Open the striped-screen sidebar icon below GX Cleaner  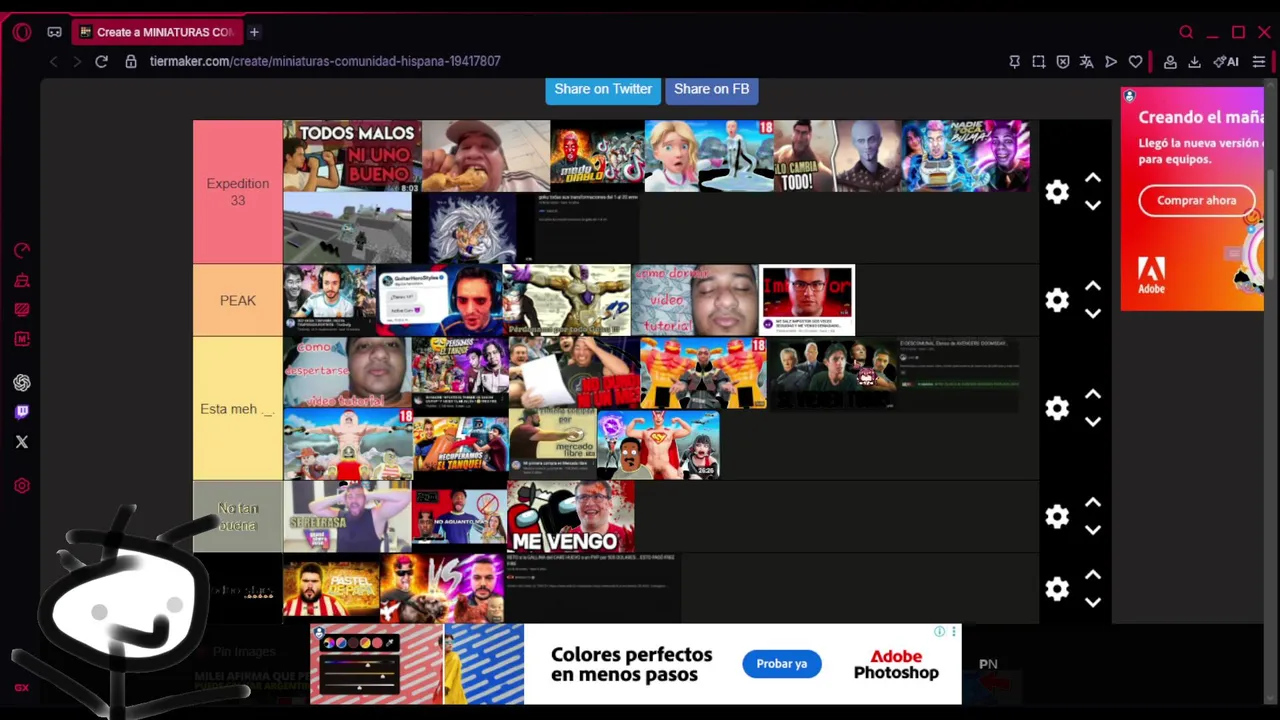[22, 310]
